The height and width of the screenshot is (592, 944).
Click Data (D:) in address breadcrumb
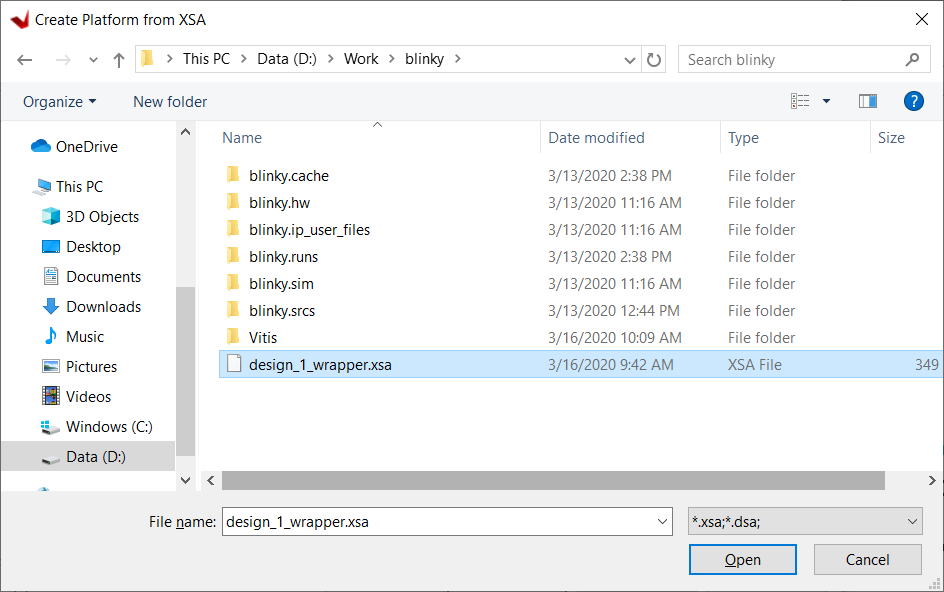pos(287,59)
